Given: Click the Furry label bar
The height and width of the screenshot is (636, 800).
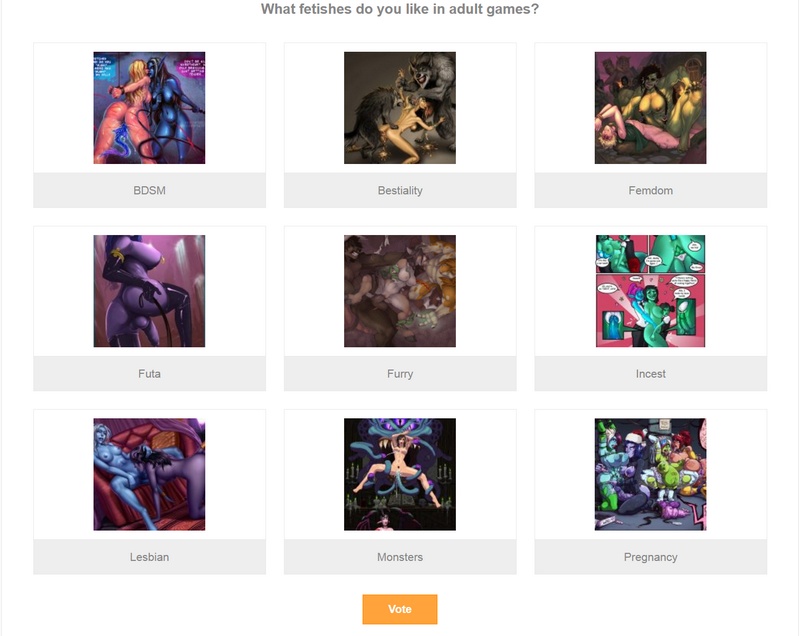Looking at the screenshot, I should (x=400, y=373).
